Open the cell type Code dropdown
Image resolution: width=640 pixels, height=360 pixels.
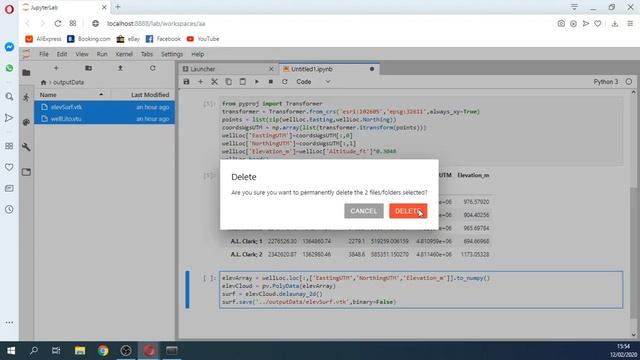click(313, 82)
